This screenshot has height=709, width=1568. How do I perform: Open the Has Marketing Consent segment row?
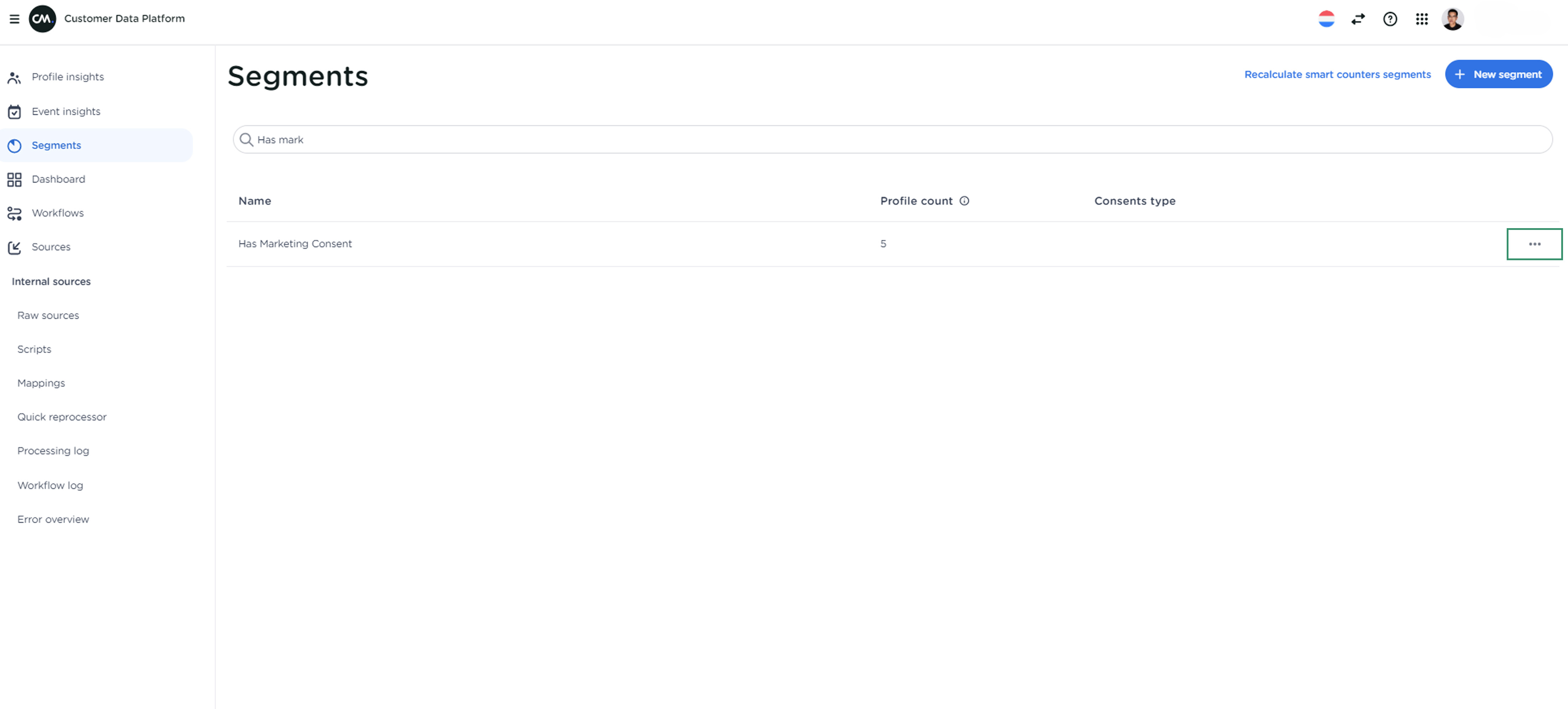(295, 244)
